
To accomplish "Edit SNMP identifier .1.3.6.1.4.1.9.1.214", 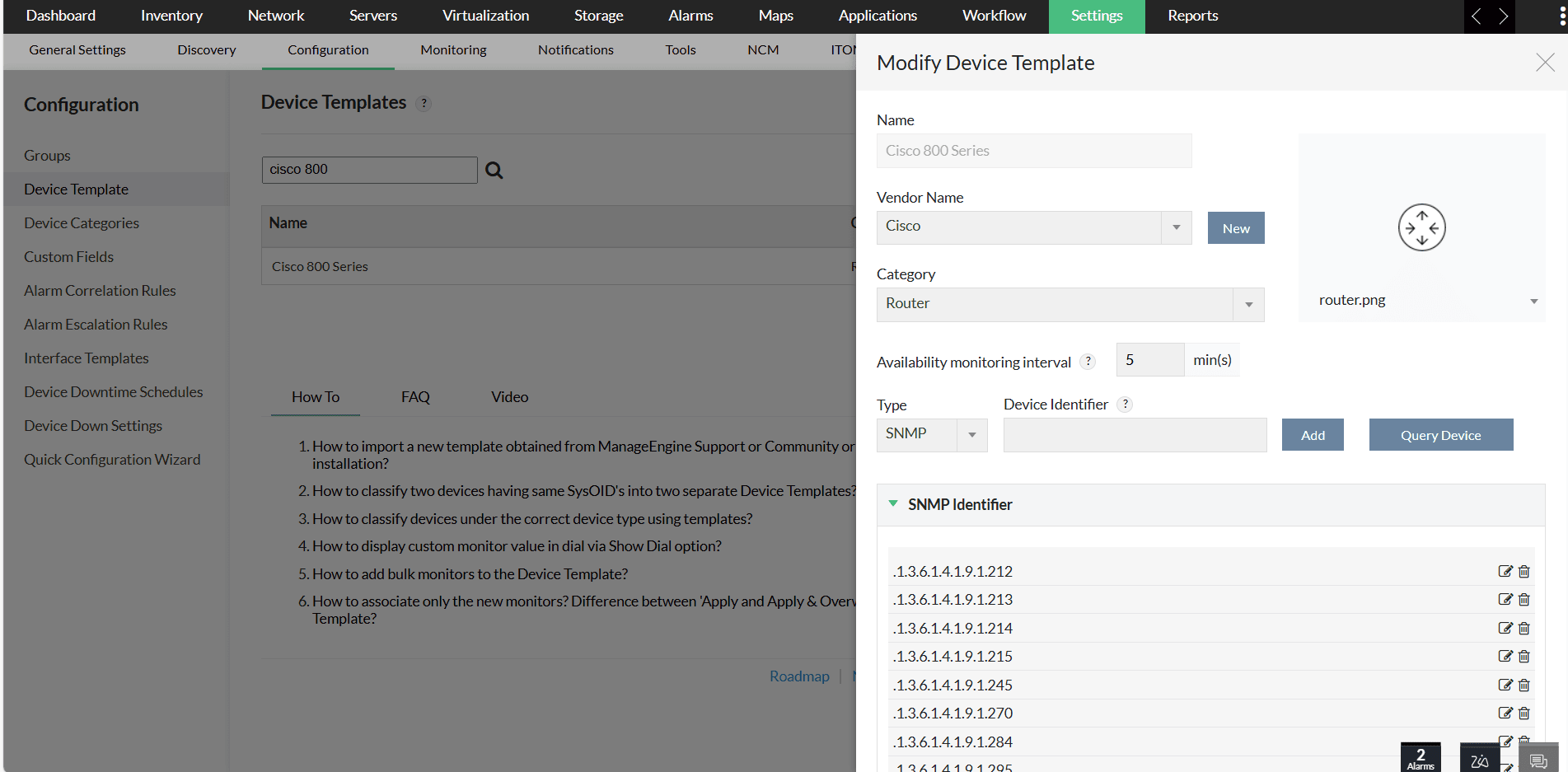I will coord(1505,628).
